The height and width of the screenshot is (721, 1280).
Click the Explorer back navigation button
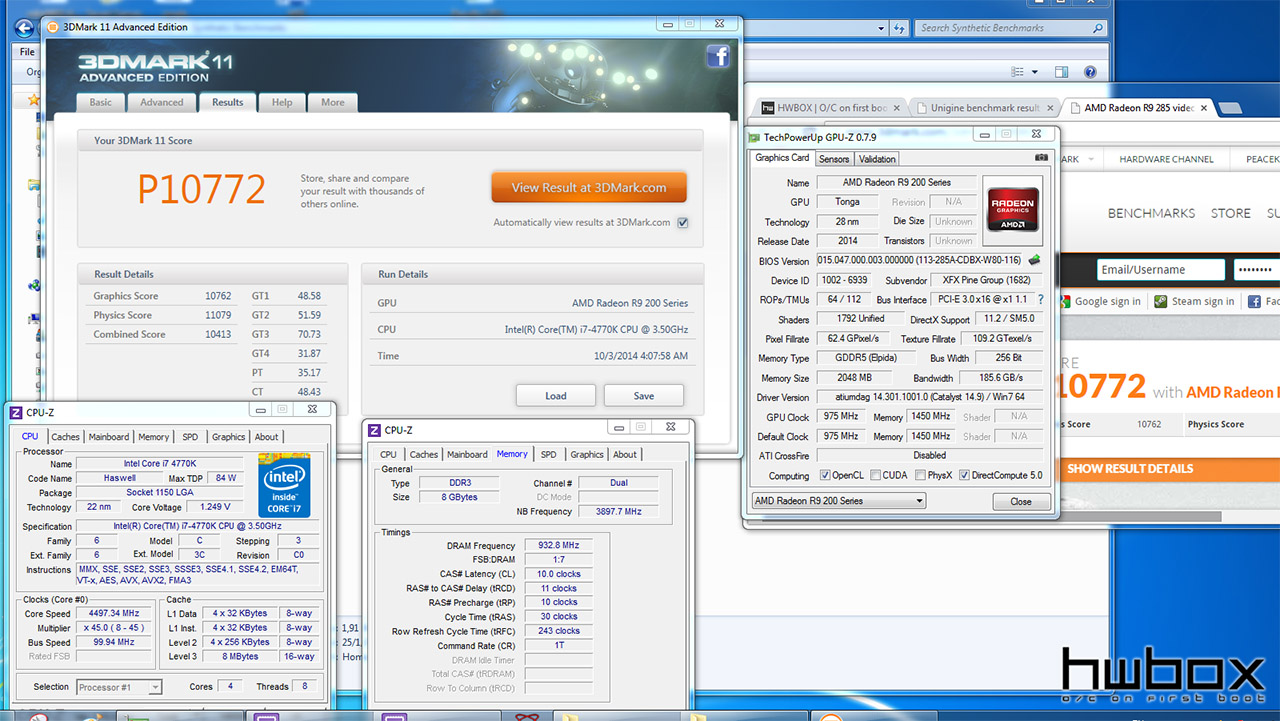[x=24, y=28]
